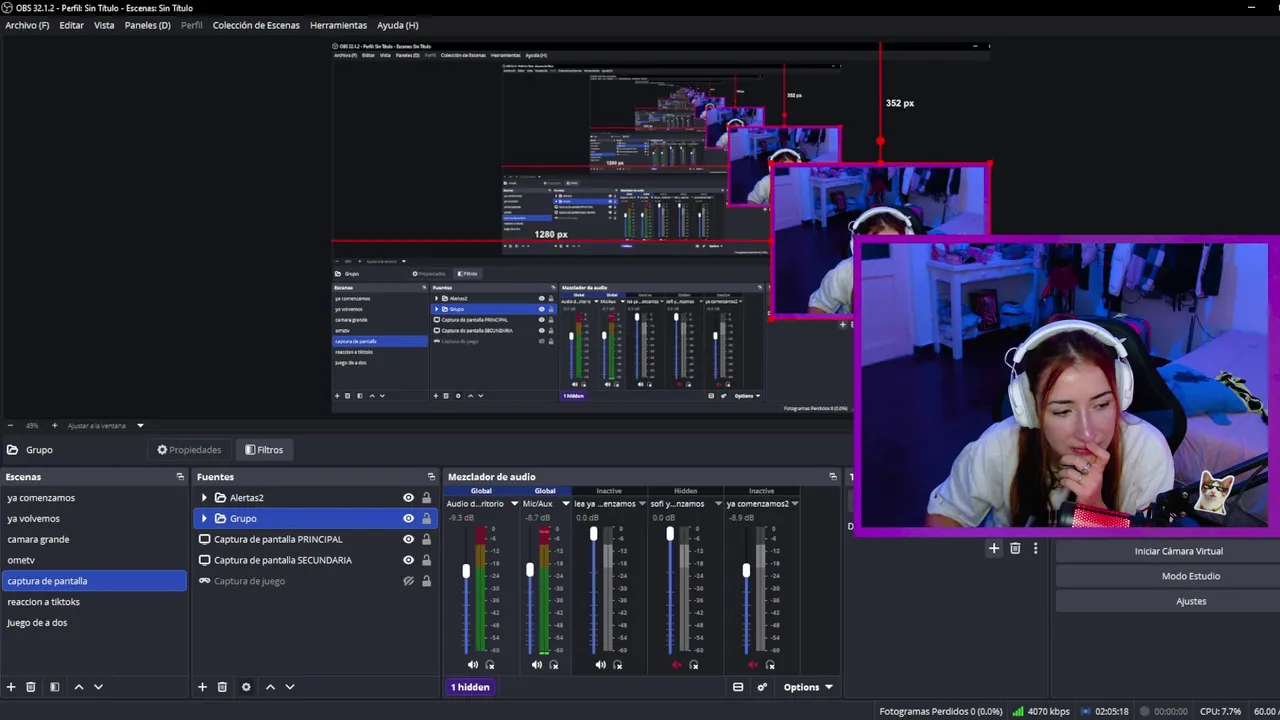Open the mixer Options dropdown

808,687
